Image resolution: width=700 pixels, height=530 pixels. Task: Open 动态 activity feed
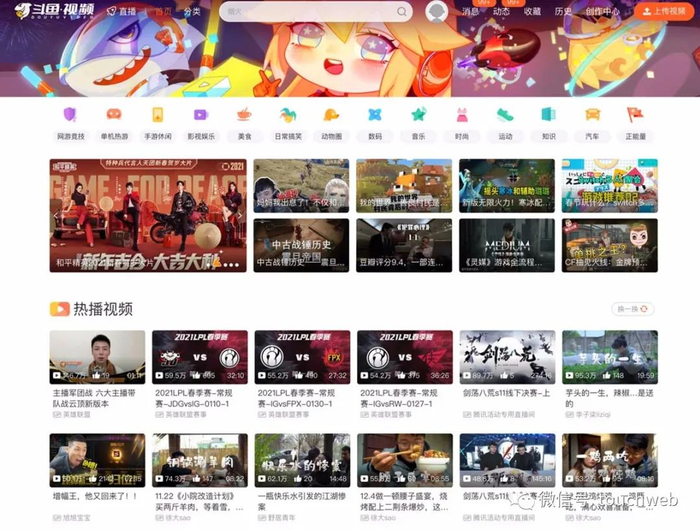[x=501, y=12]
